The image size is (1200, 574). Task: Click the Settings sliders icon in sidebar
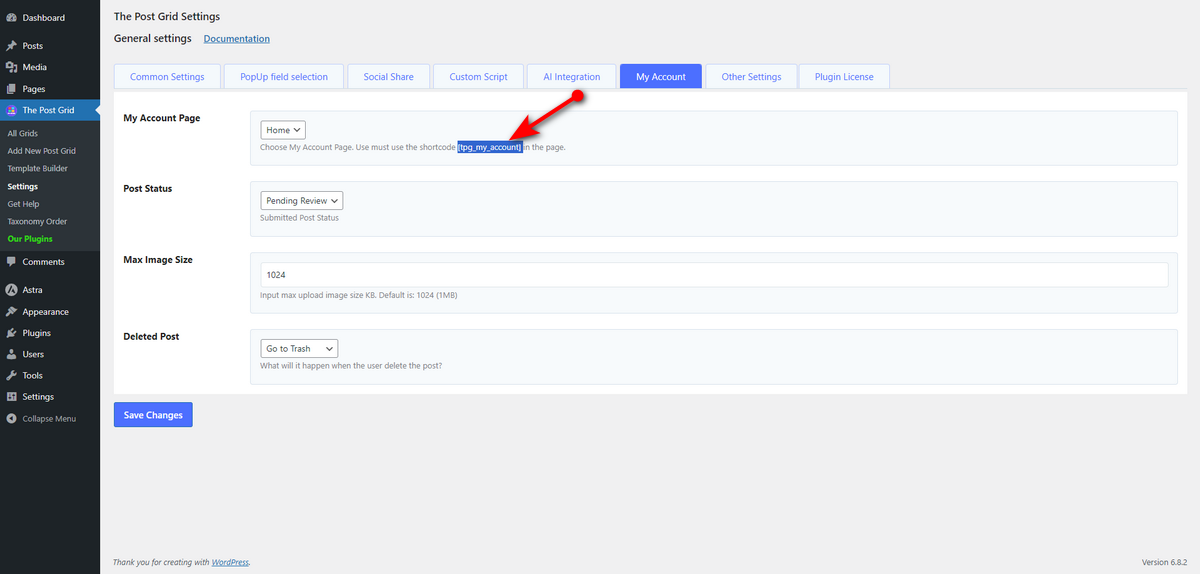pos(11,397)
